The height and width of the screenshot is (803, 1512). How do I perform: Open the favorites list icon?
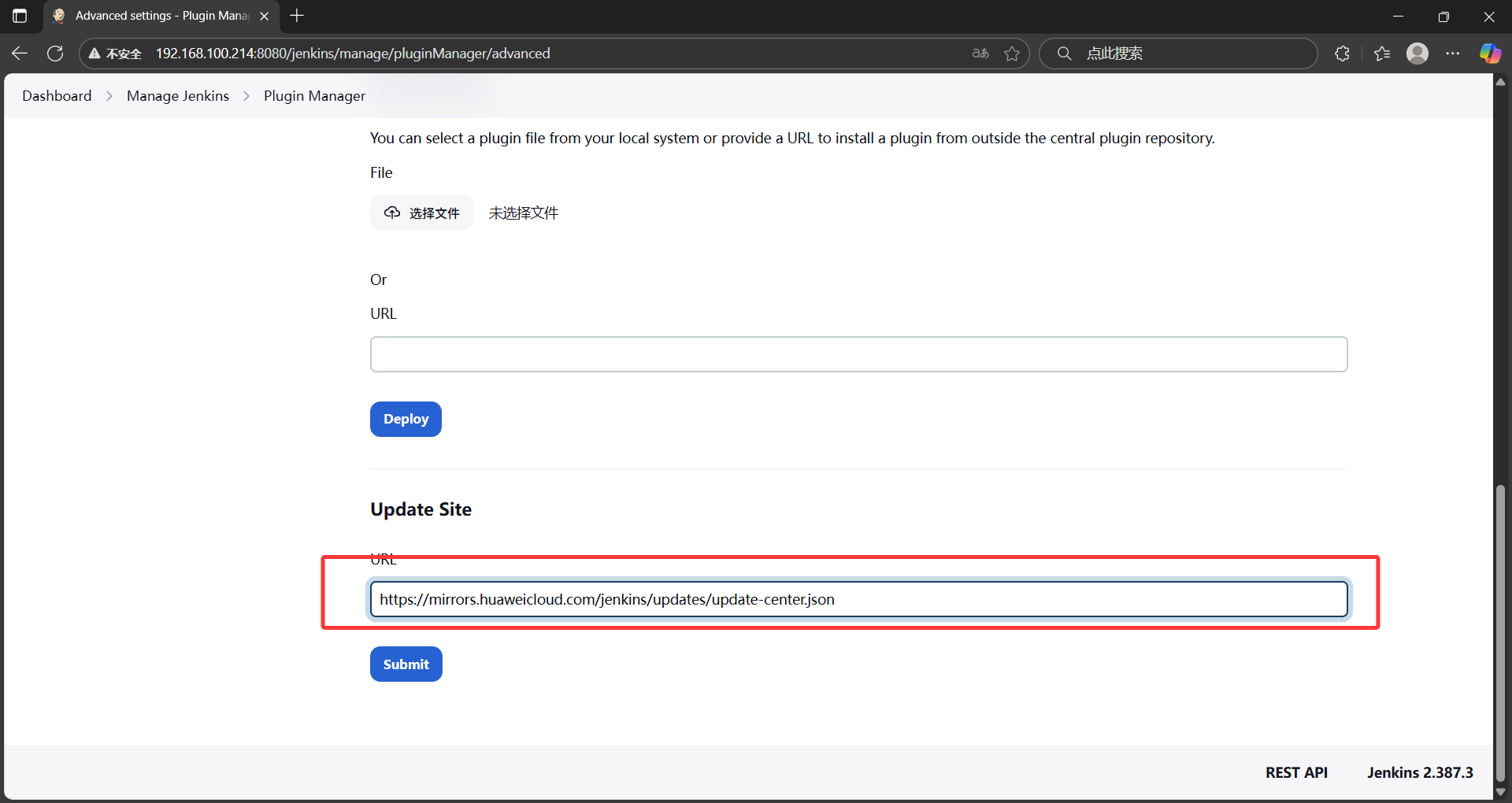click(x=1382, y=54)
